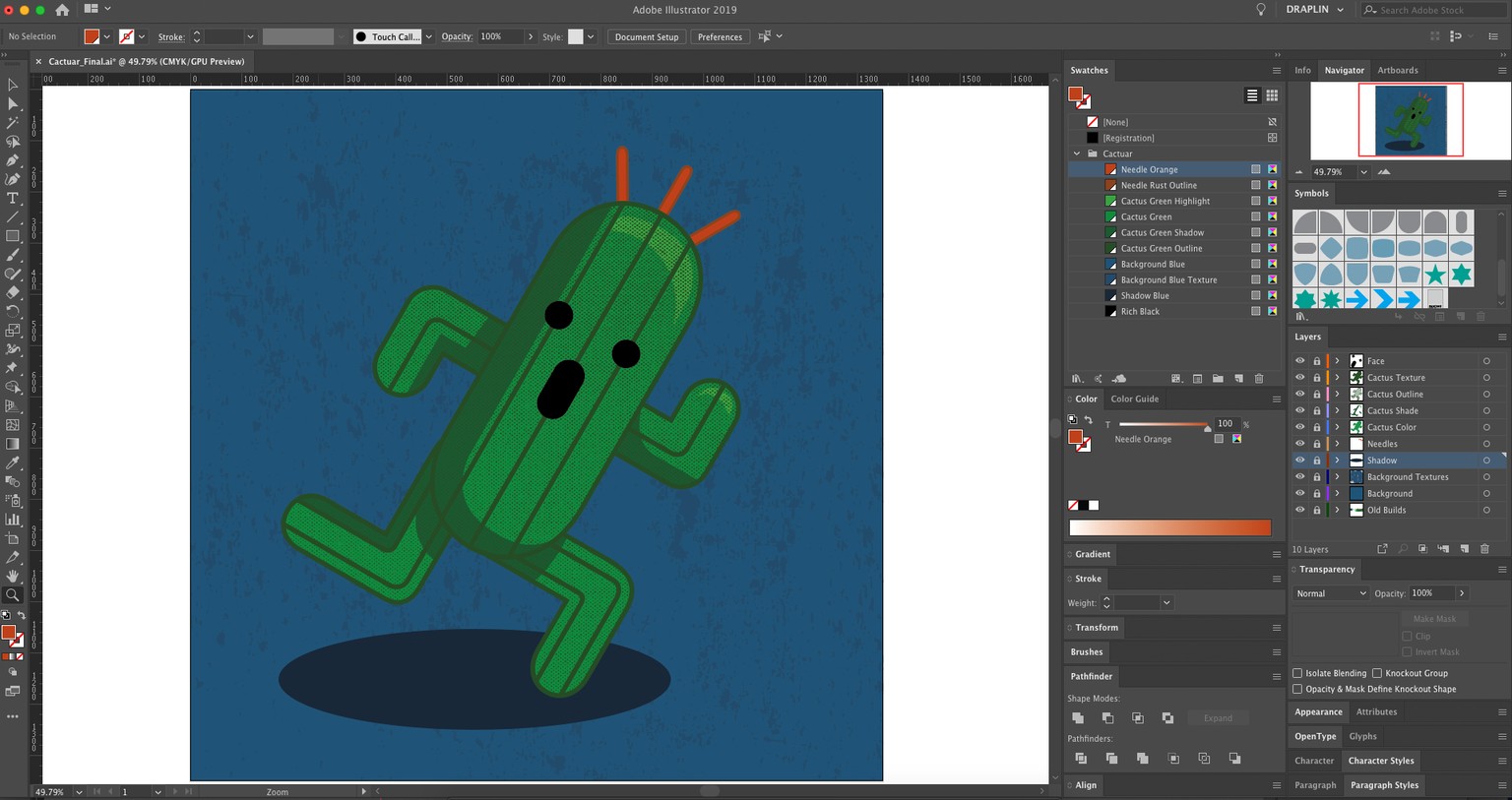The image size is (1512, 800).
Task: Select the Cactus Green Highlight swatch
Action: point(1165,201)
